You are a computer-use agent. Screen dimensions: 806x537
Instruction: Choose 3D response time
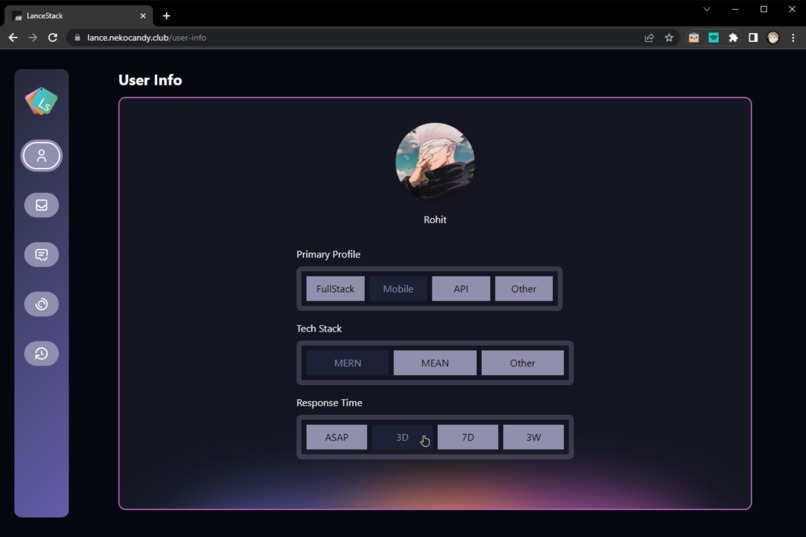click(402, 437)
